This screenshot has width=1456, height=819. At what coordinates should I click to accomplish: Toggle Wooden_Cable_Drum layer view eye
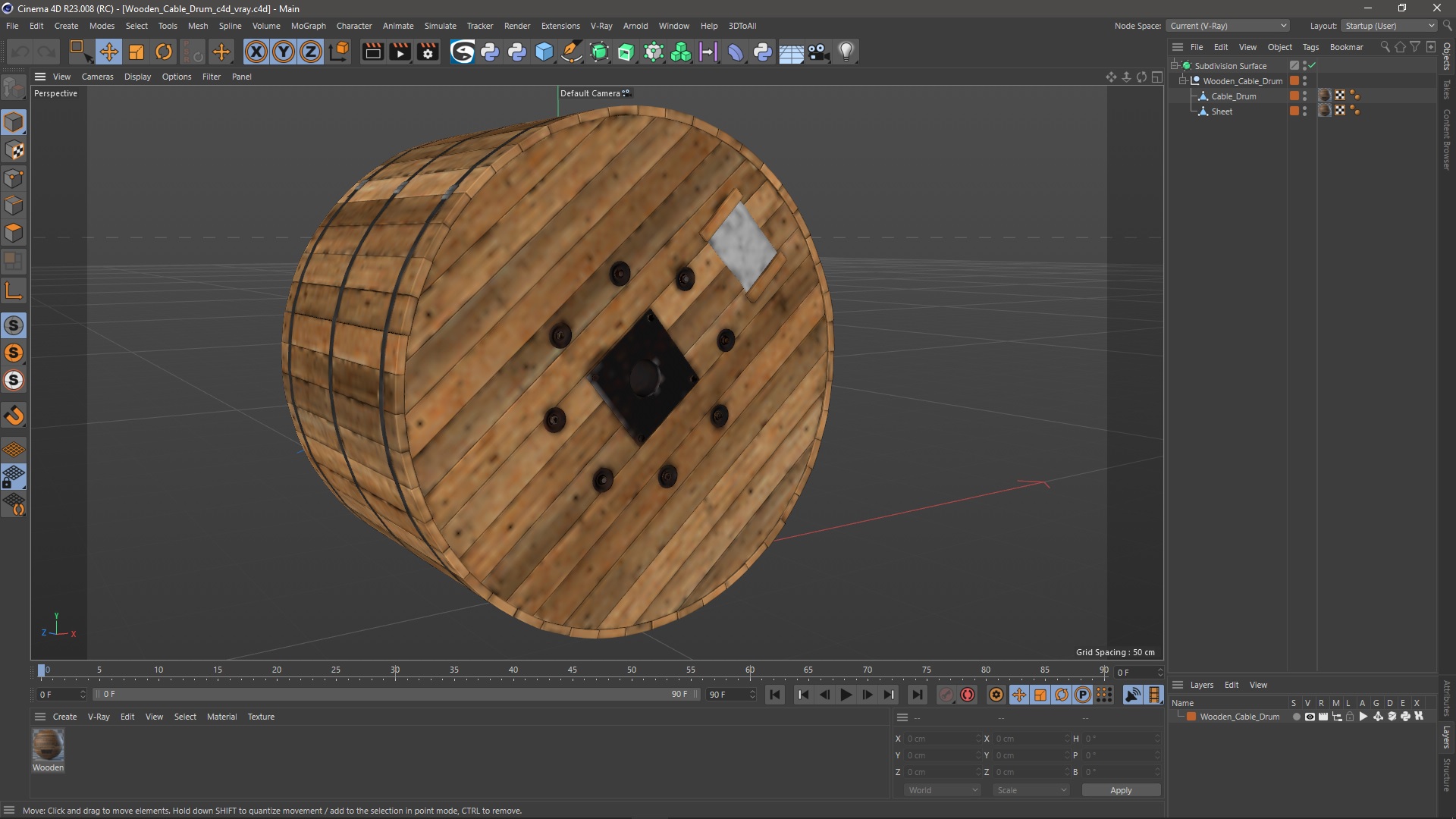point(1310,717)
